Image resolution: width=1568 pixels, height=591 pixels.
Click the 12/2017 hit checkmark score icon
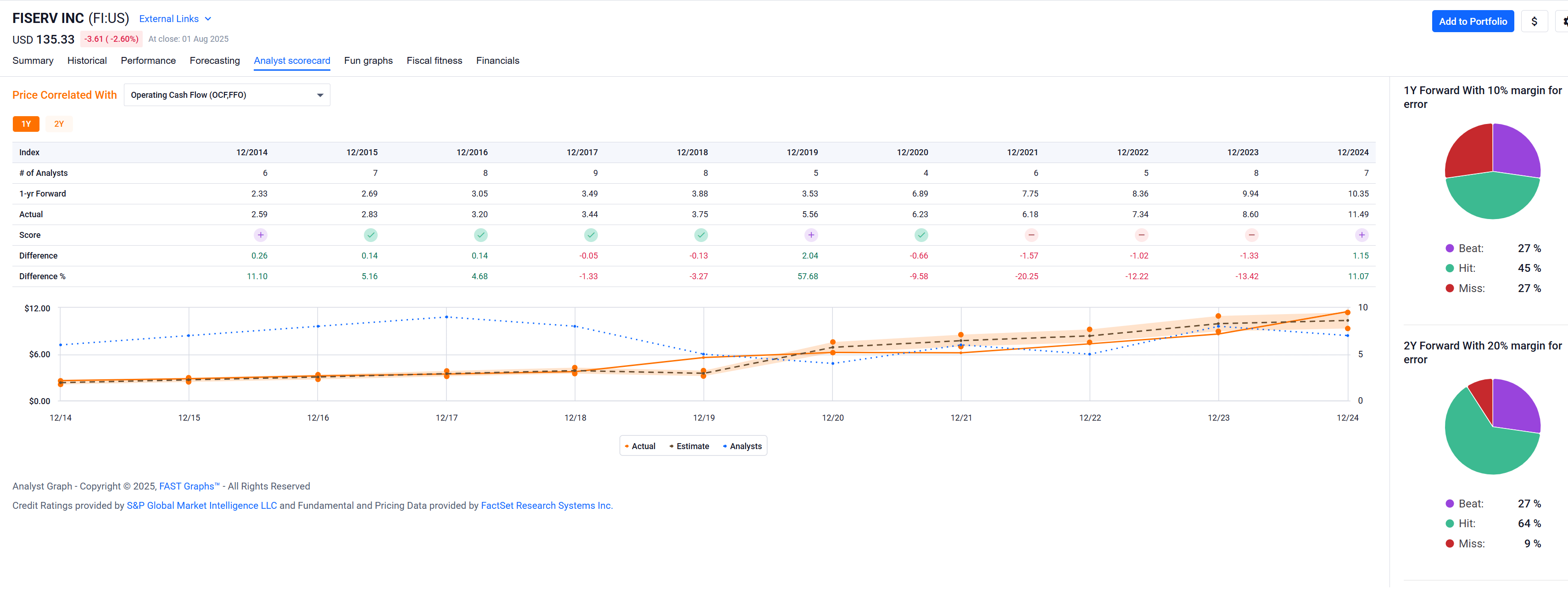591,235
